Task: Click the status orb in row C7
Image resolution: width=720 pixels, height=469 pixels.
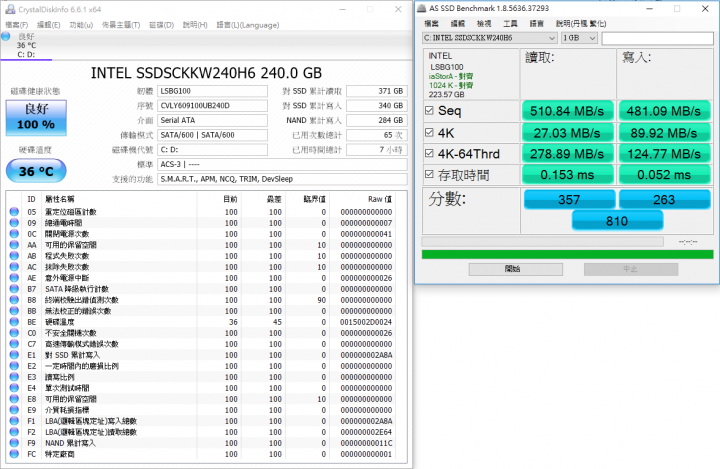Action: (x=14, y=344)
